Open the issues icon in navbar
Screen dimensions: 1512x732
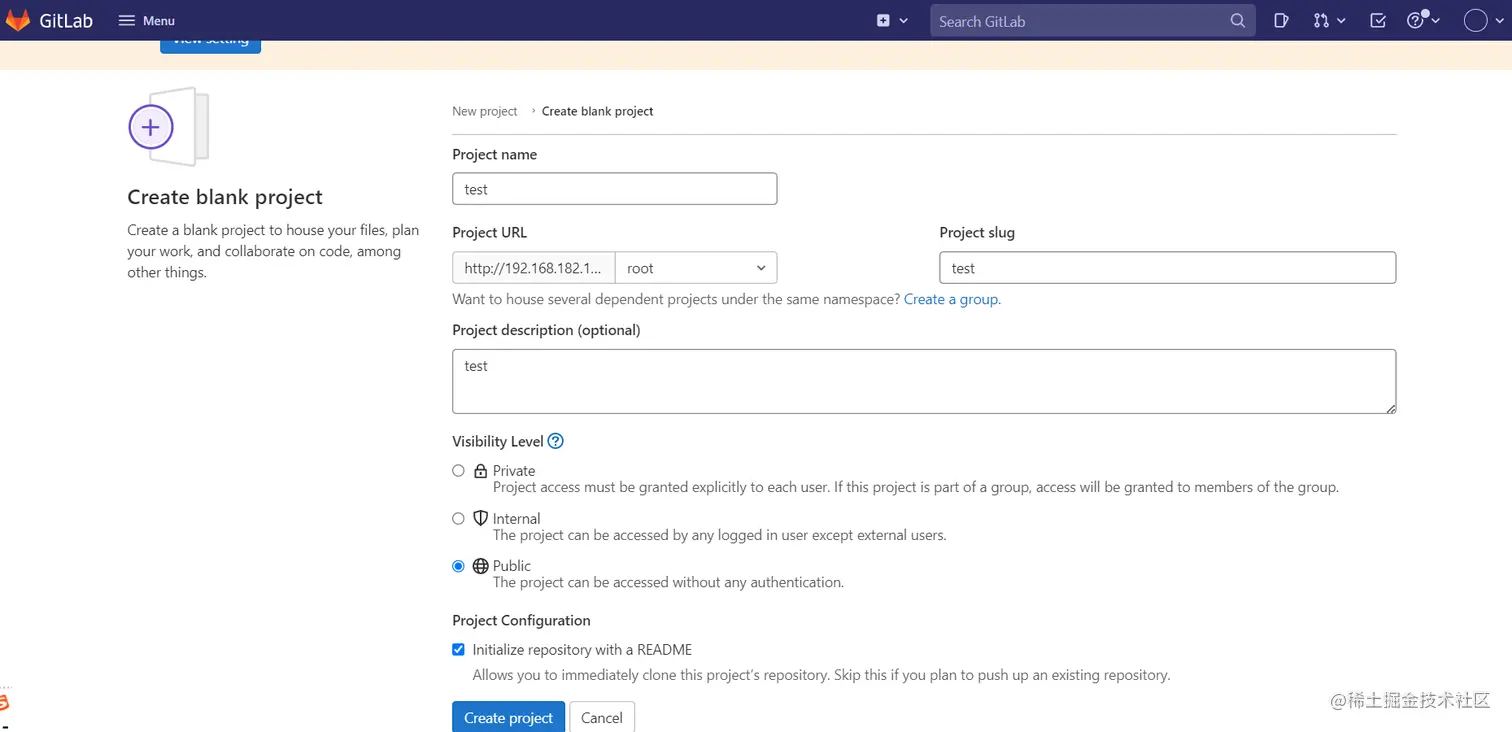pyautogui.click(x=1281, y=20)
